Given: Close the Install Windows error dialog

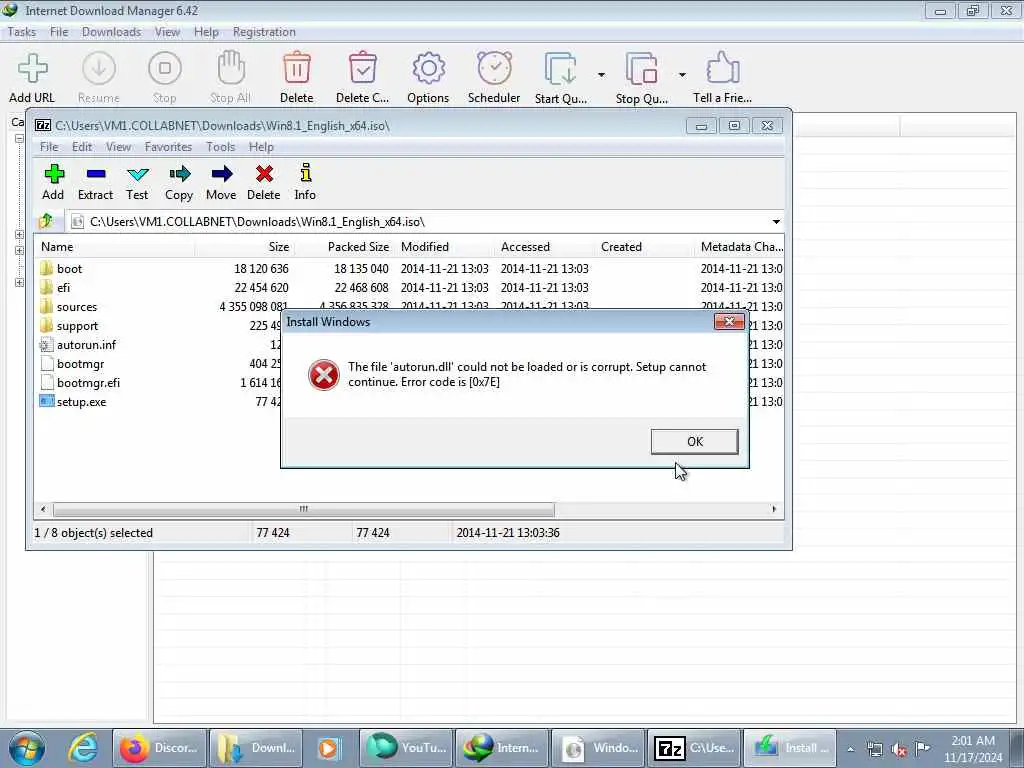Looking at the screenshot, I should coord(729,321).
